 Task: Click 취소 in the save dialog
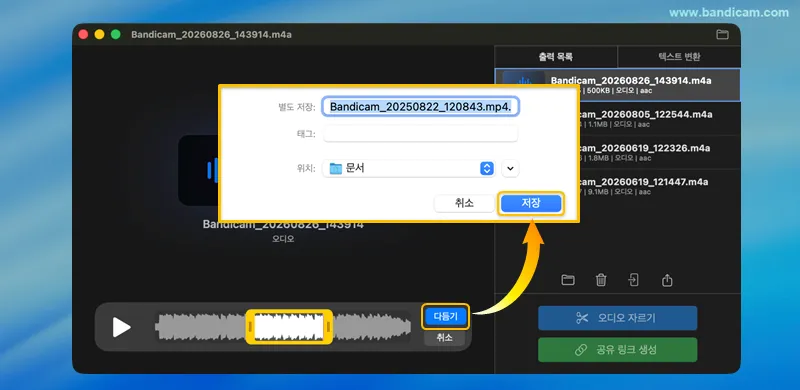point(464,203)
